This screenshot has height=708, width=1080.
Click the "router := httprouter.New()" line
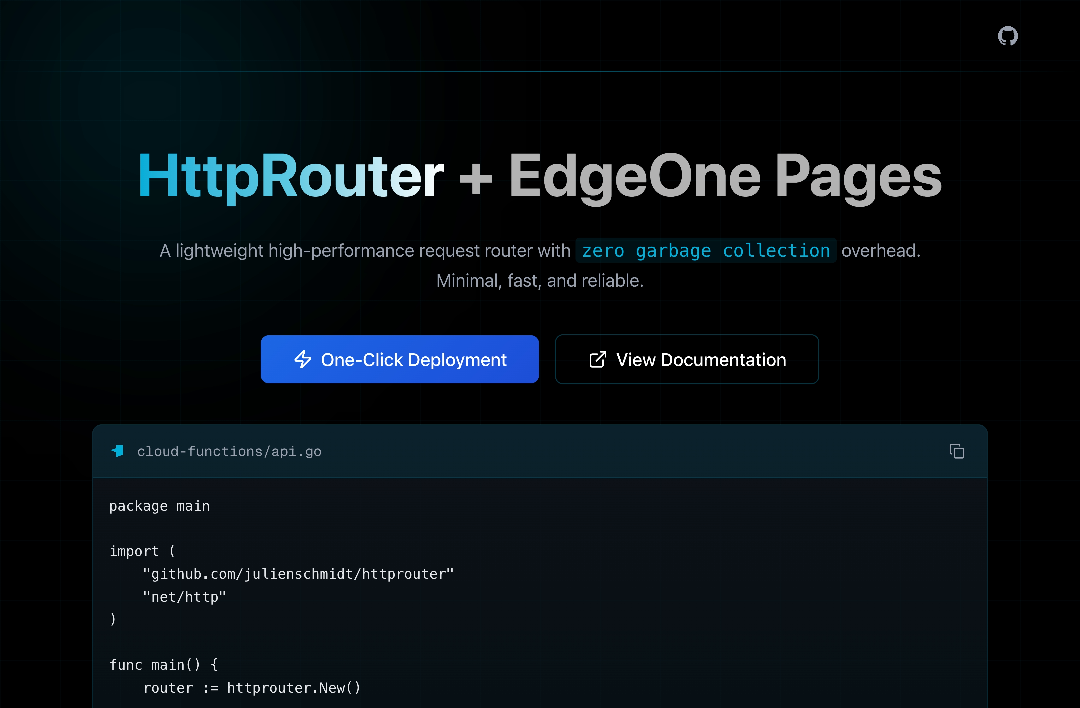point(251,688)
